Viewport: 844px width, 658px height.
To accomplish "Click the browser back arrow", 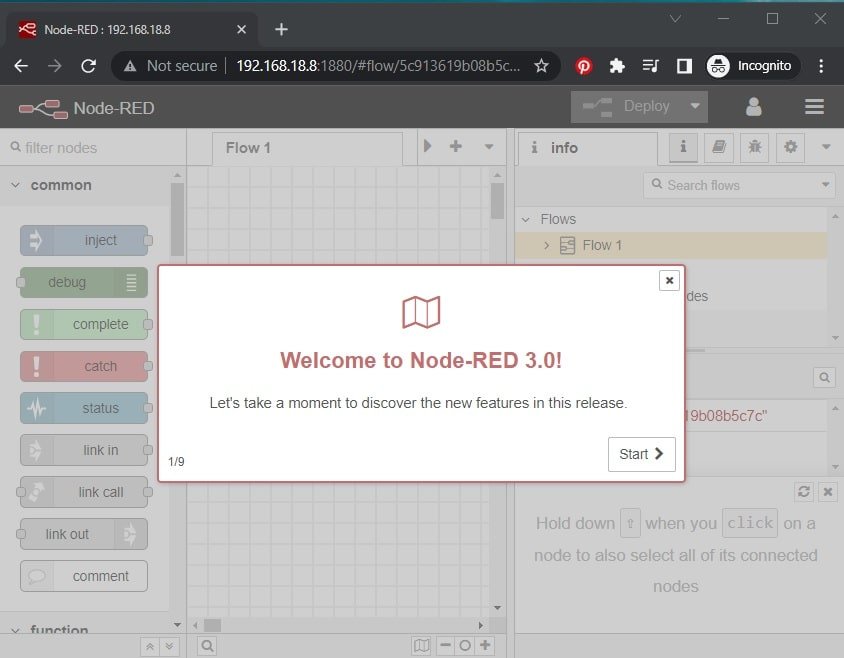I will tap(21, 66).
